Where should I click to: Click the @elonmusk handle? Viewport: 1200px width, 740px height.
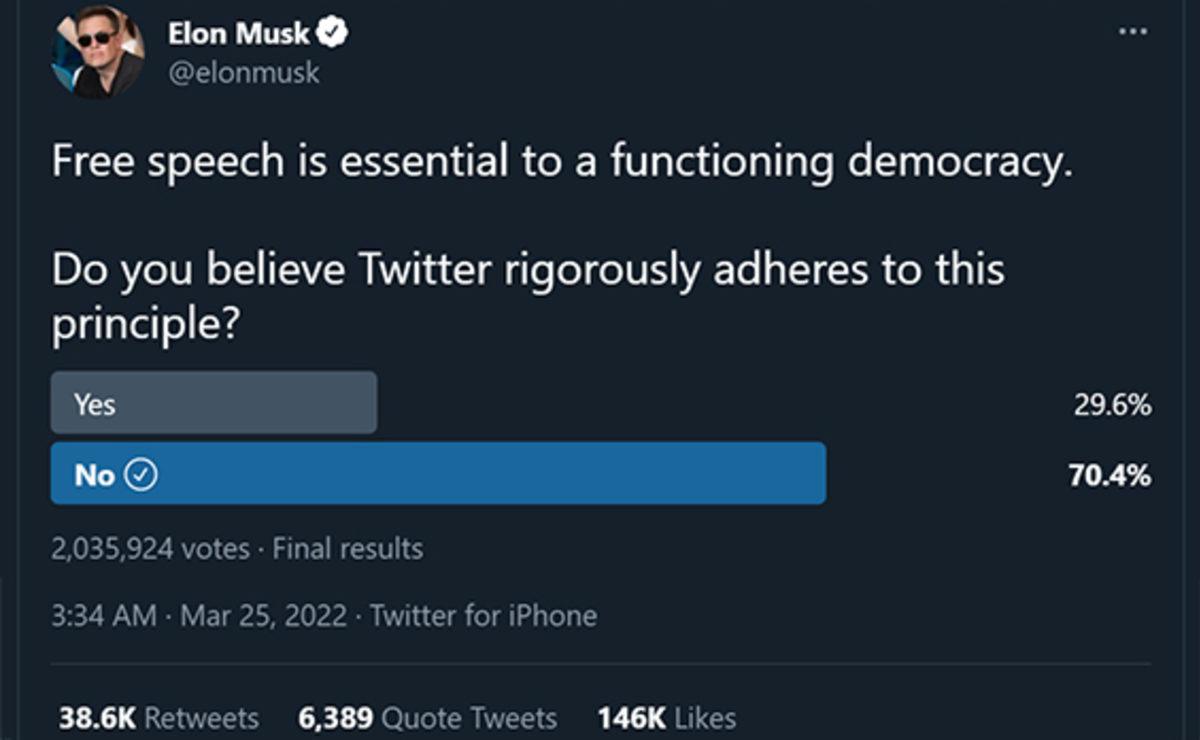tap(244, 72)
